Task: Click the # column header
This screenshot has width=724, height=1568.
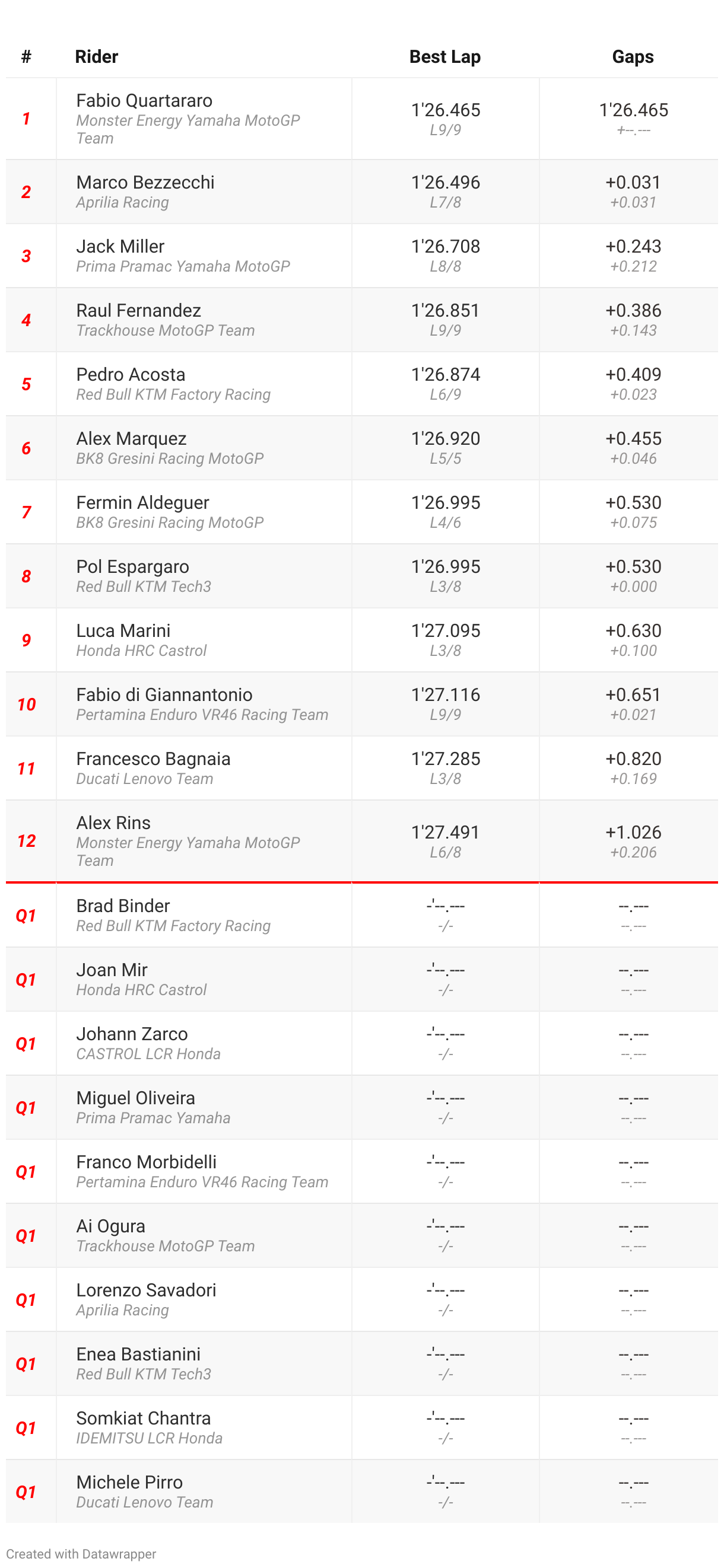Action: pyautogui.click(x=26, y=56)
